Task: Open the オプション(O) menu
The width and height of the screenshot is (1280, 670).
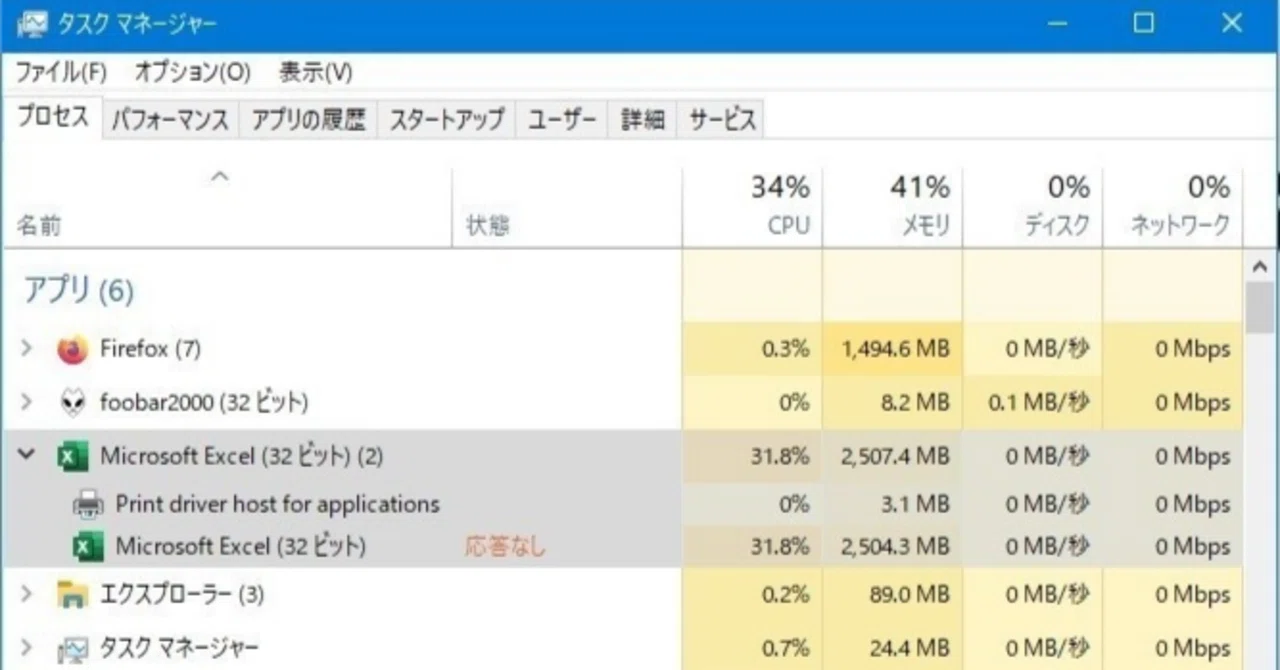Action: point(193,72)
